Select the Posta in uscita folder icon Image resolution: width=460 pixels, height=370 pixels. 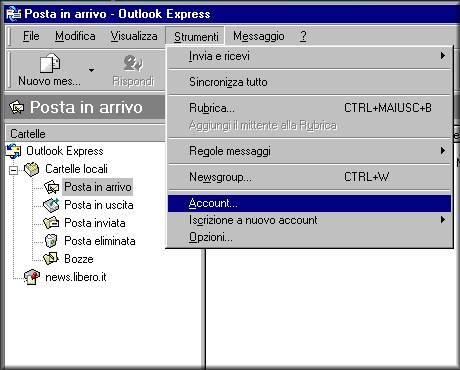pyautogui.click(x=51, y=205)
